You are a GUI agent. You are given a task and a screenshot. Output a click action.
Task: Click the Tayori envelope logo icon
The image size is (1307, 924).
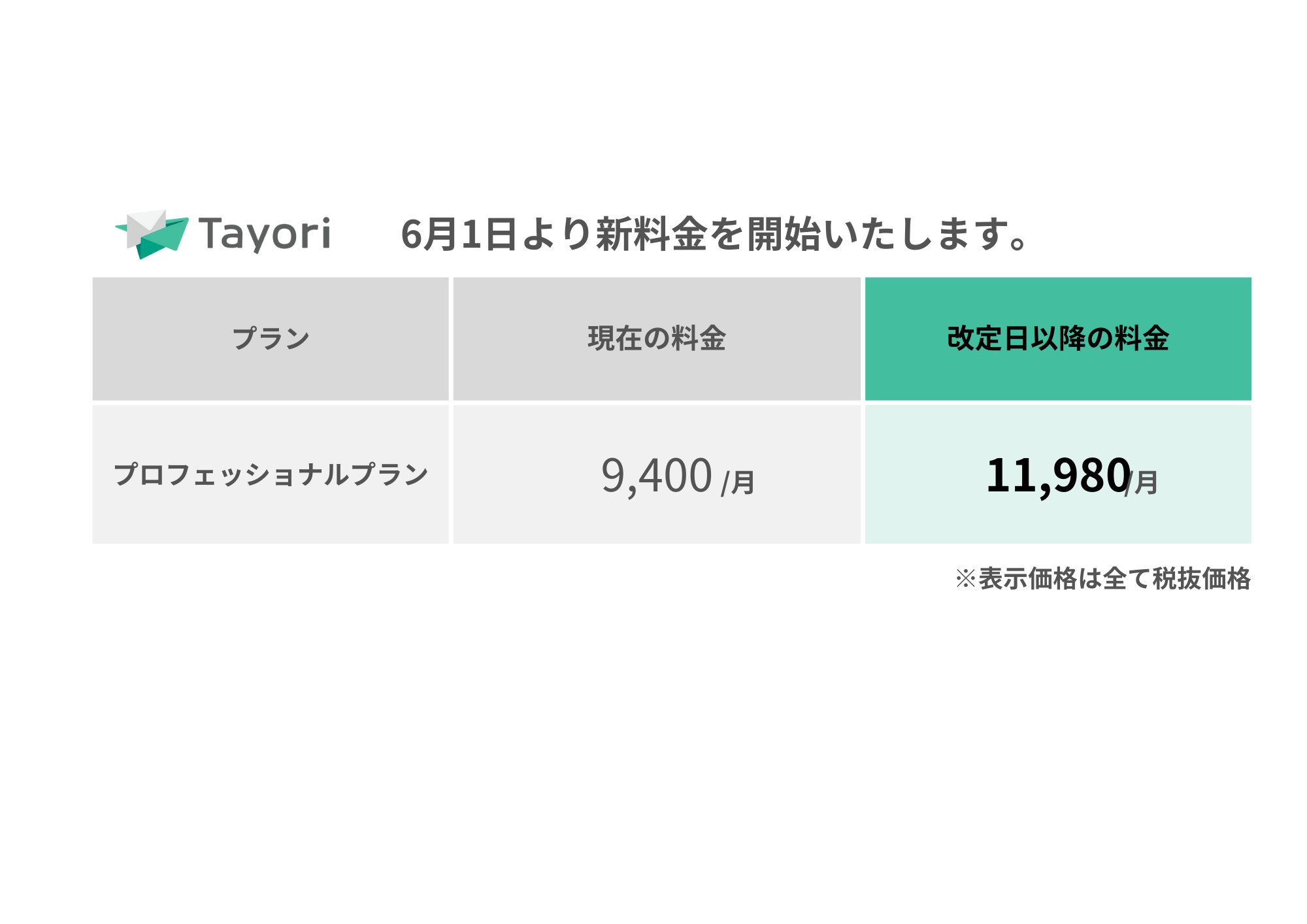click(152, 234)
